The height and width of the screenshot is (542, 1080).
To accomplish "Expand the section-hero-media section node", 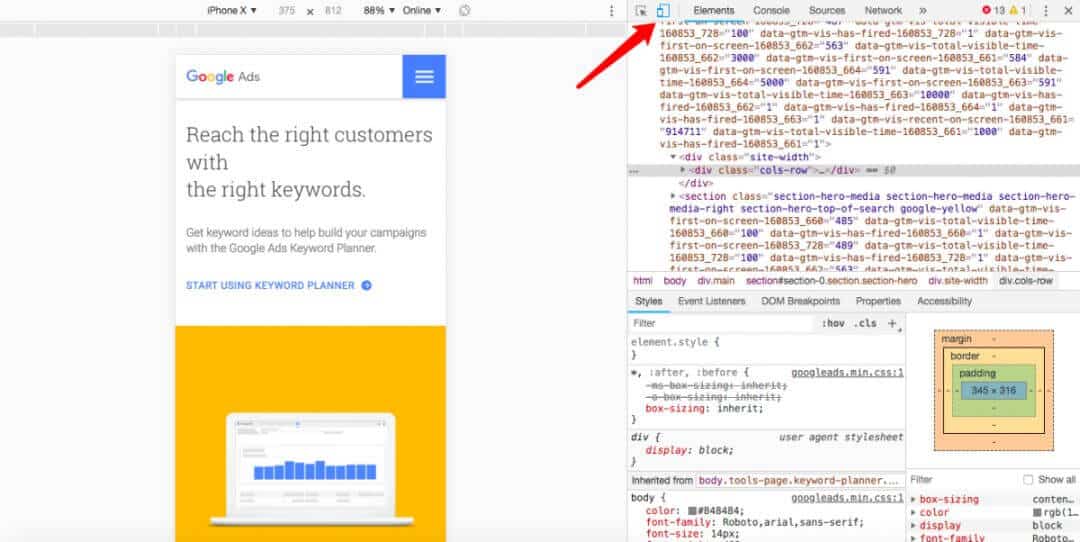I will coord(674,196).
